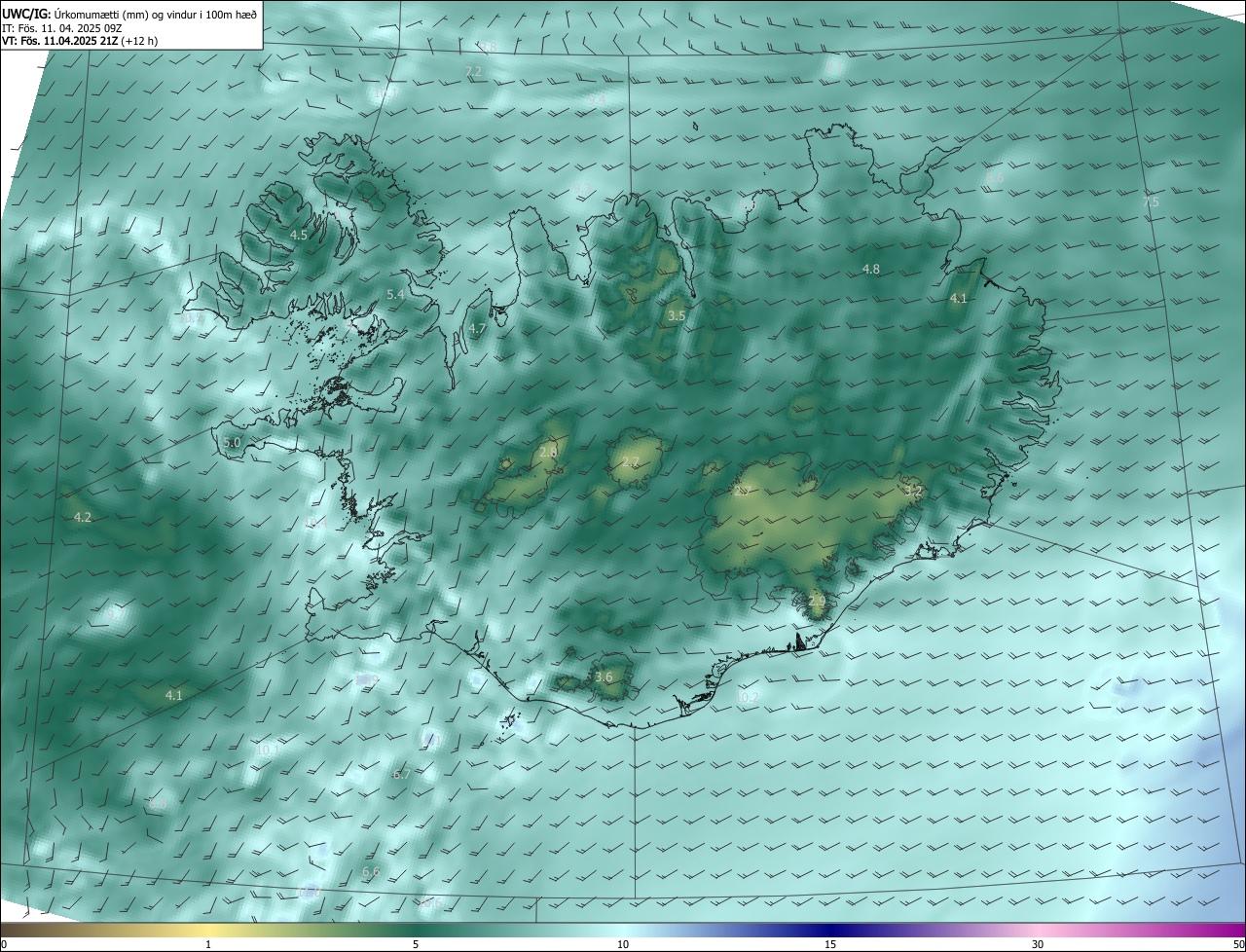
Task: Click the 1 tick on the colour scale
Action: tap(208, 944)
